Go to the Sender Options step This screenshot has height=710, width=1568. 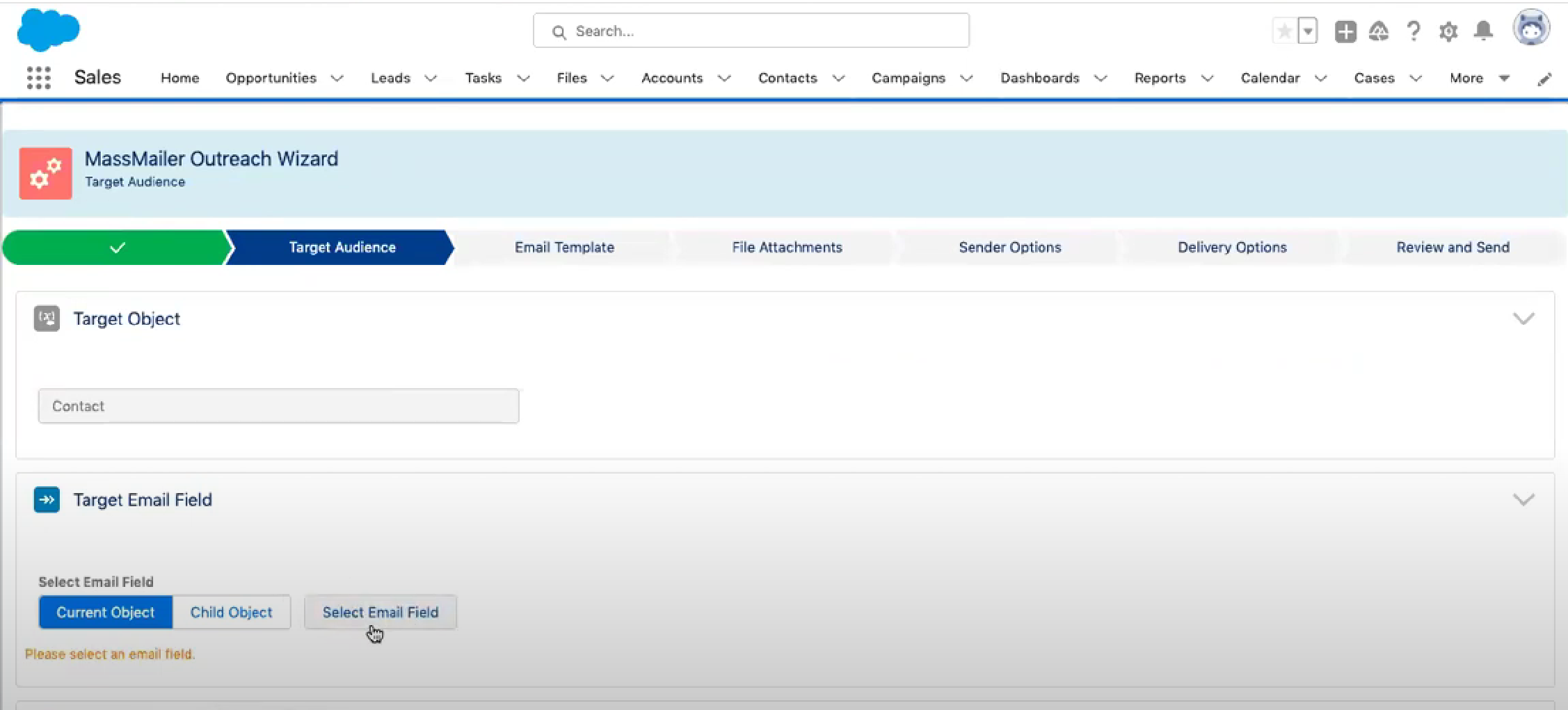pyautogui.click(x=1009, y=248)
